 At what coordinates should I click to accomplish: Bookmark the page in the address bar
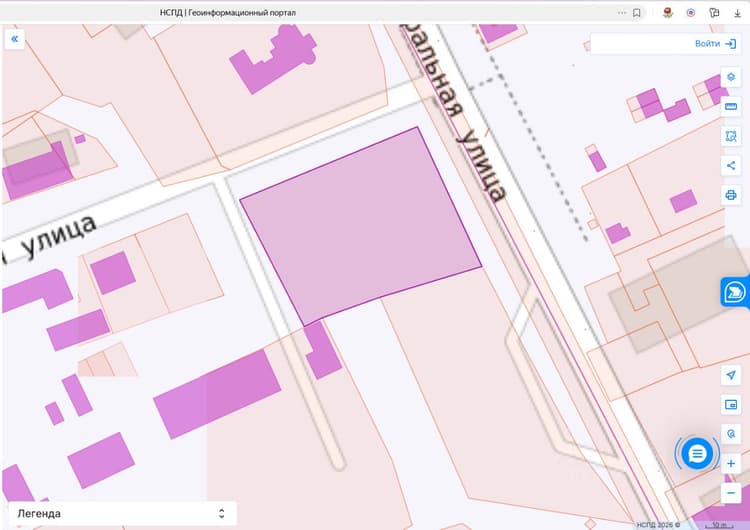click(637, 13)
